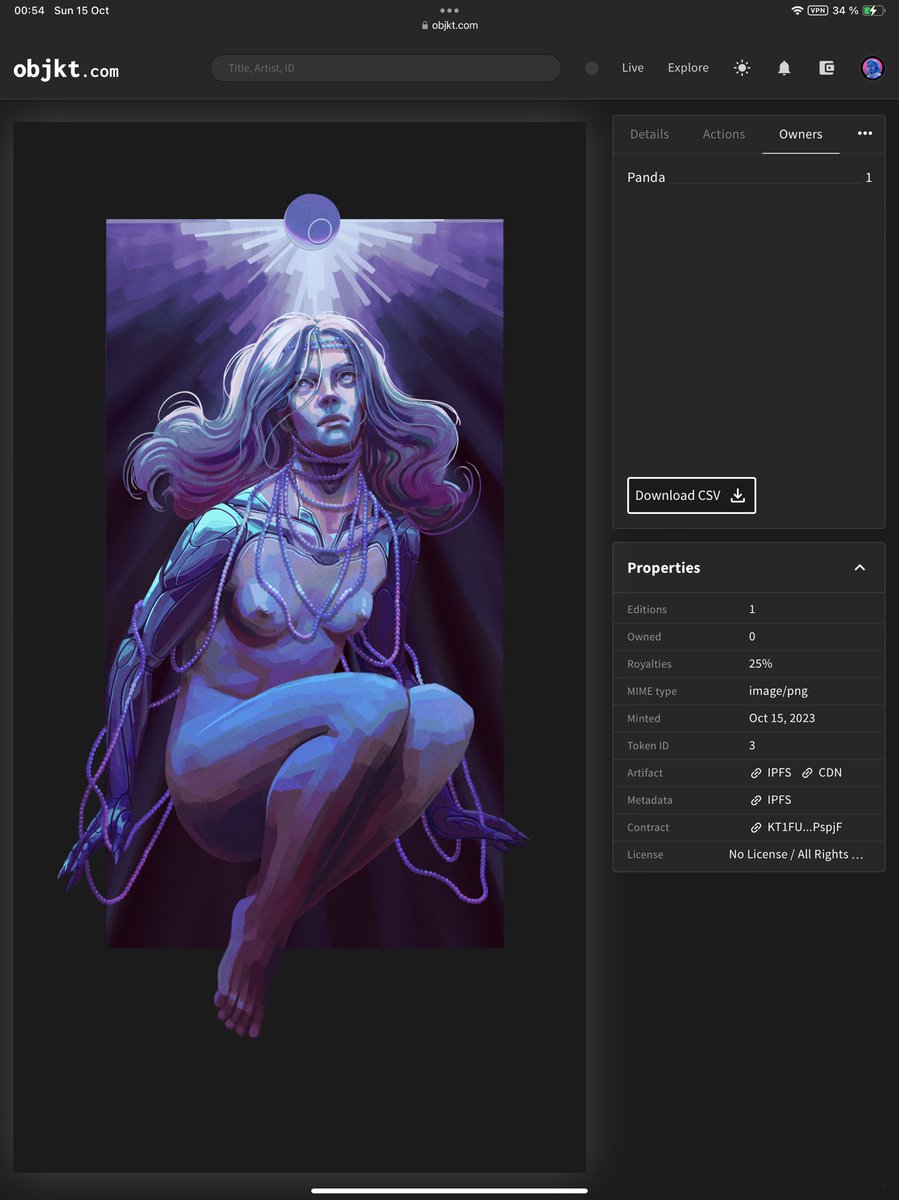This screenshot has width=899, height=1200.
Task: Tap the Wi-Fi icon in status bar
Action: (x=797, y=10)
